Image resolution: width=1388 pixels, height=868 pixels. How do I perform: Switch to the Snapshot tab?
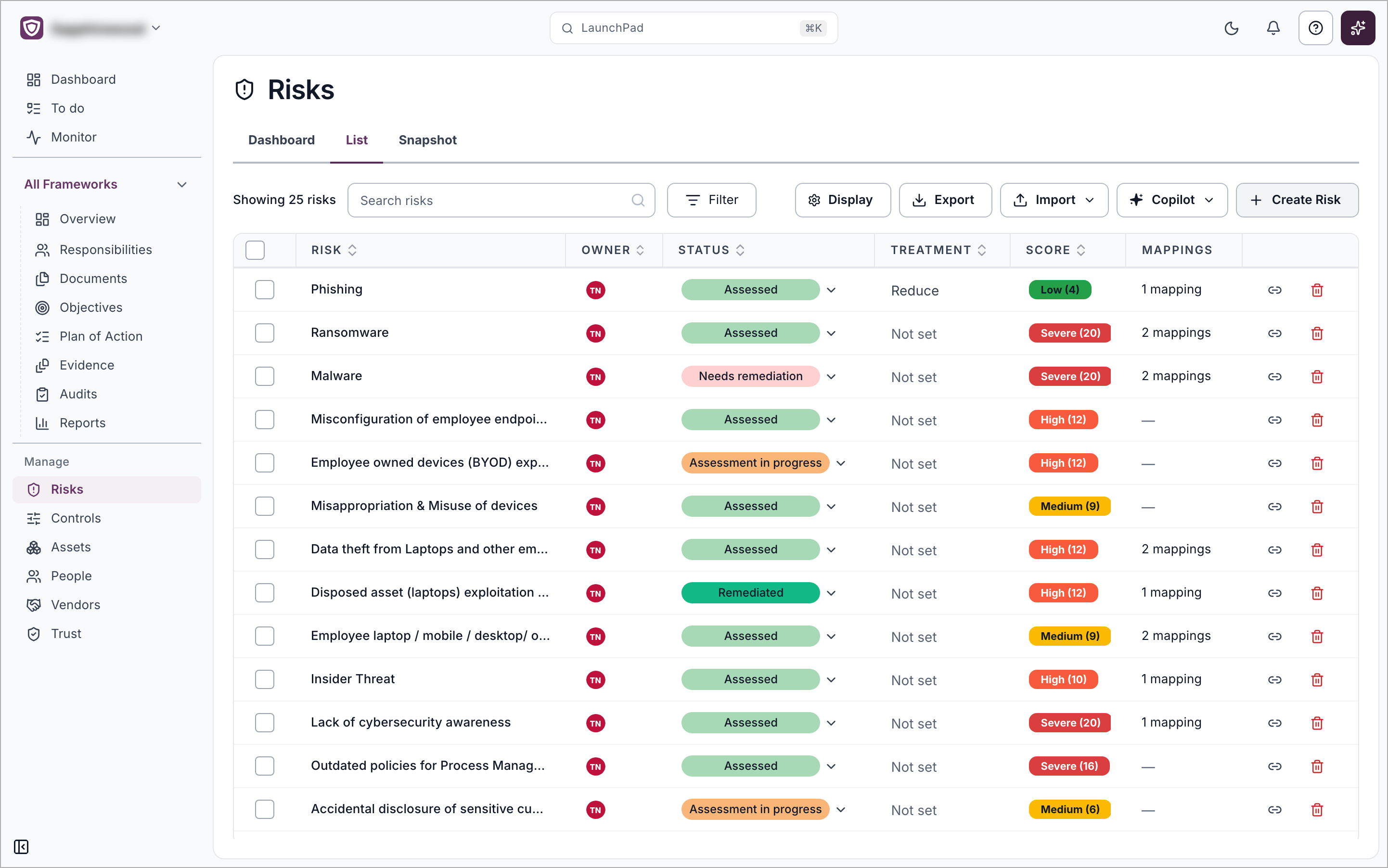coord(428,140)
